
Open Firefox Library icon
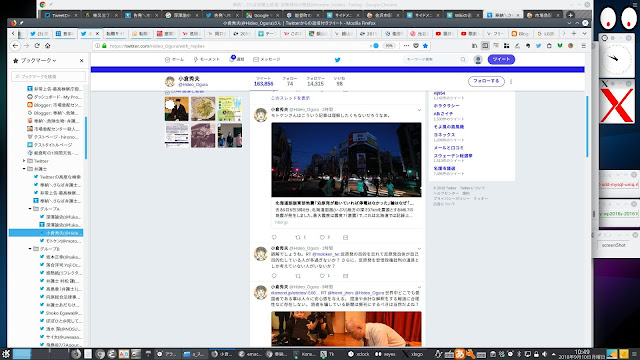click(474, 46)
